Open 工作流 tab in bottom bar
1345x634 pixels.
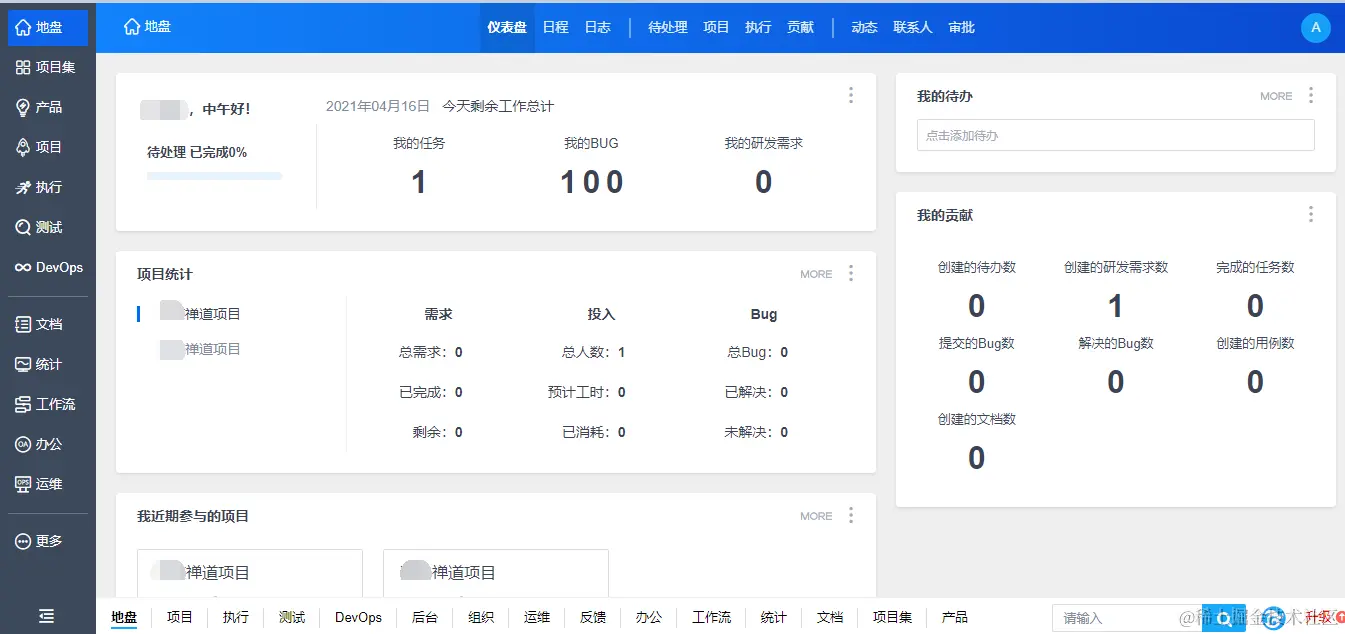tap(711, 617)
